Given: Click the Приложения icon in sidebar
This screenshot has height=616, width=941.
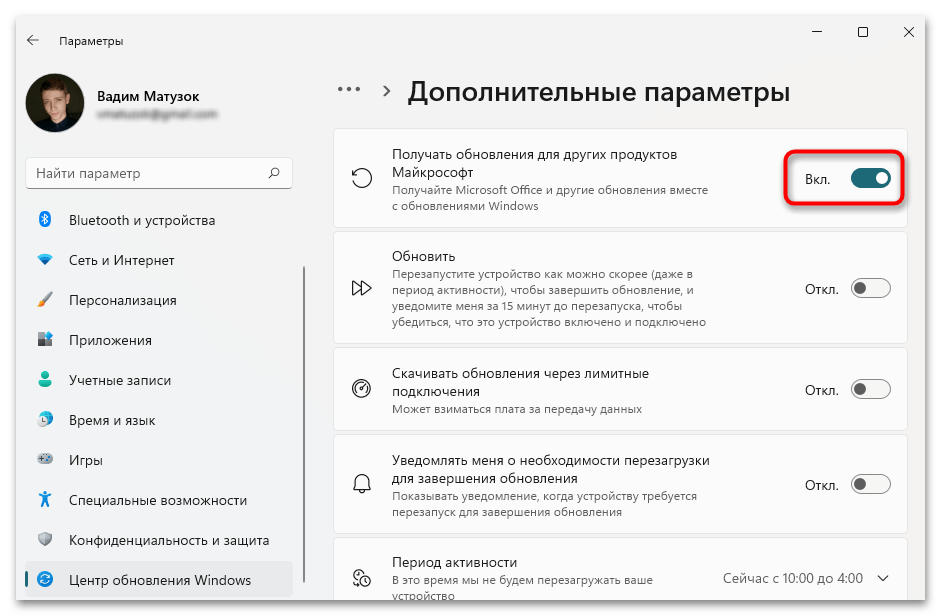Looking at the screenshot, I should click(45, 340).
